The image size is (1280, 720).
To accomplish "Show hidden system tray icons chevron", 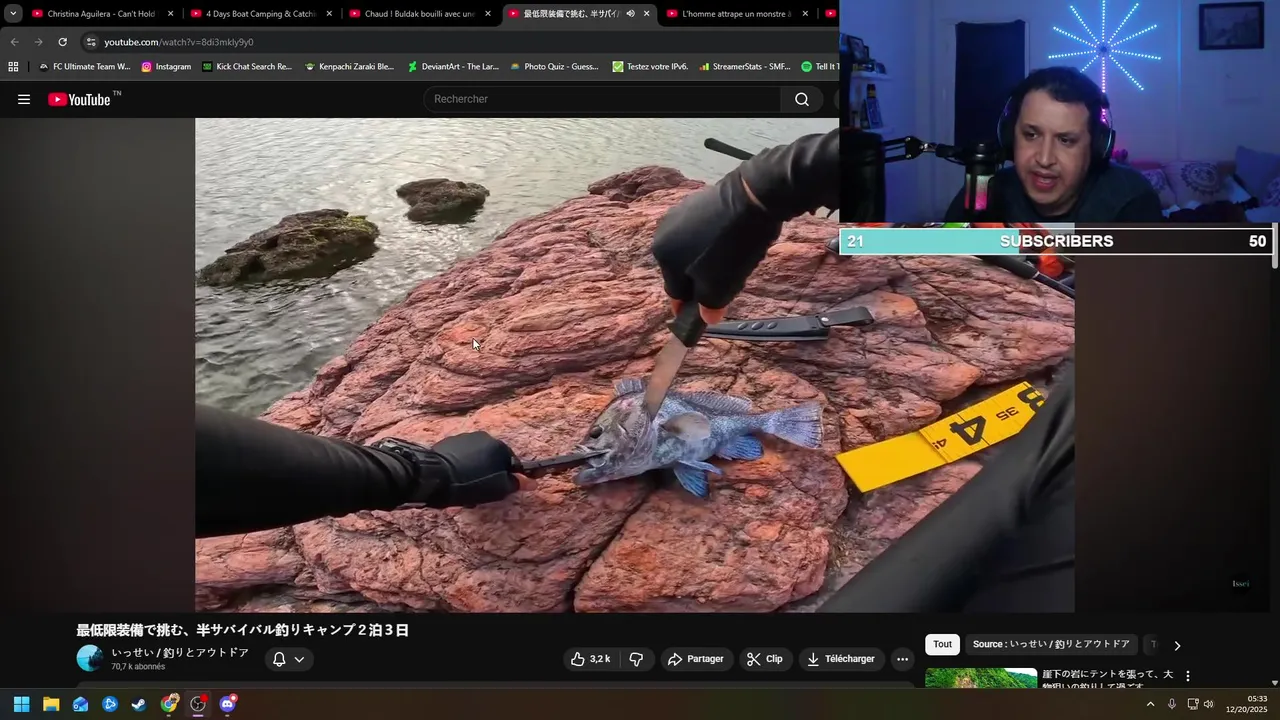I will (1150, 704).
